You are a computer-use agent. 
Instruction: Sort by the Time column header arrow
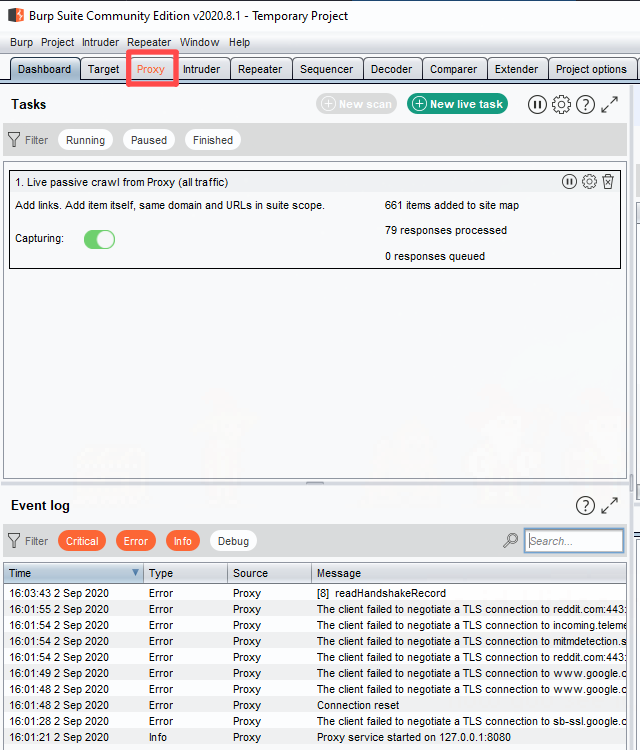(x=135, y=573)
